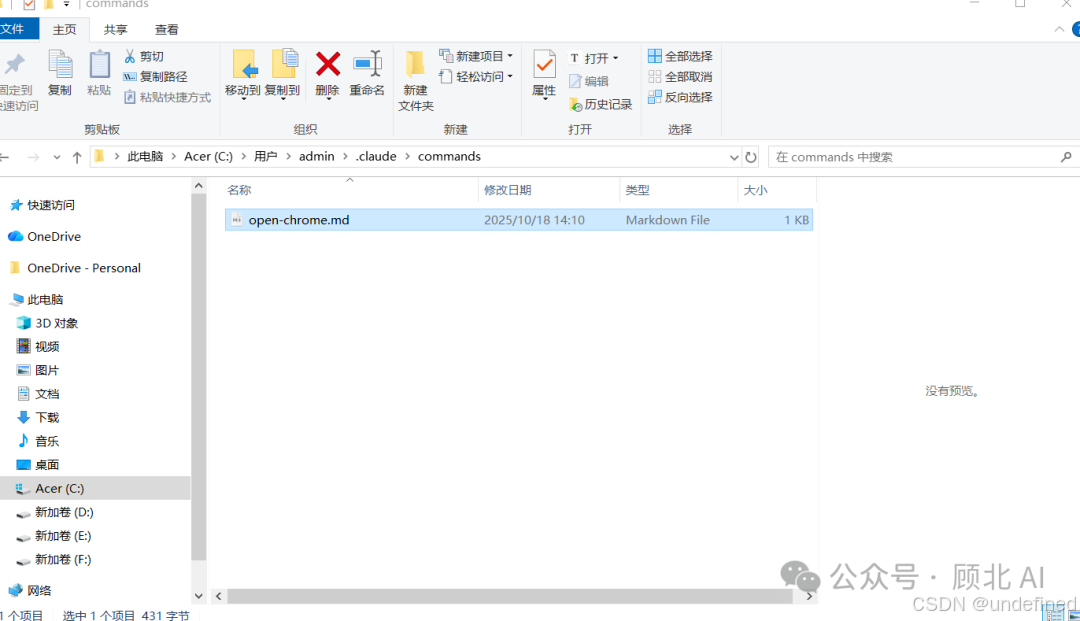Click Select all (全部选择)
Viewport: 1080px width, 621px height.
click(681, 56)
